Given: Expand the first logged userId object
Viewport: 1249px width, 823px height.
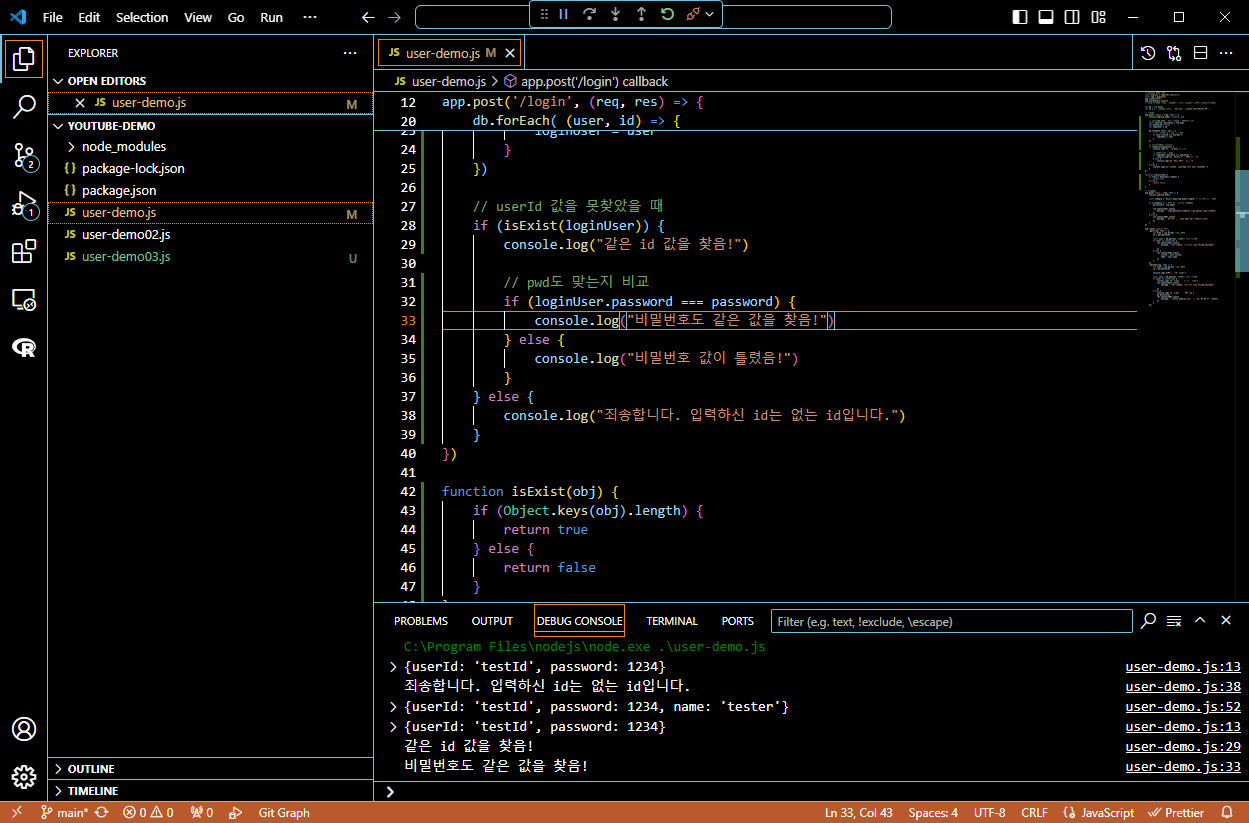Looking at the screenshot, I should (393, 667).
